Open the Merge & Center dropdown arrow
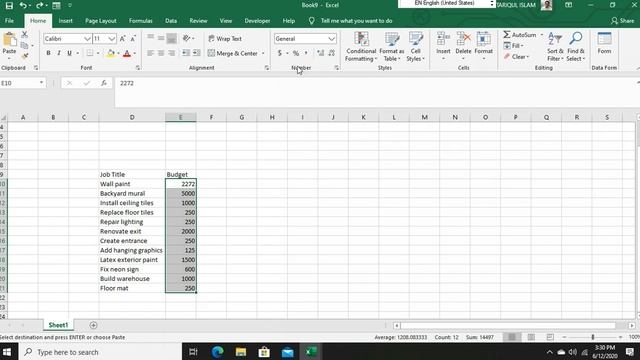 coord(263,53)
